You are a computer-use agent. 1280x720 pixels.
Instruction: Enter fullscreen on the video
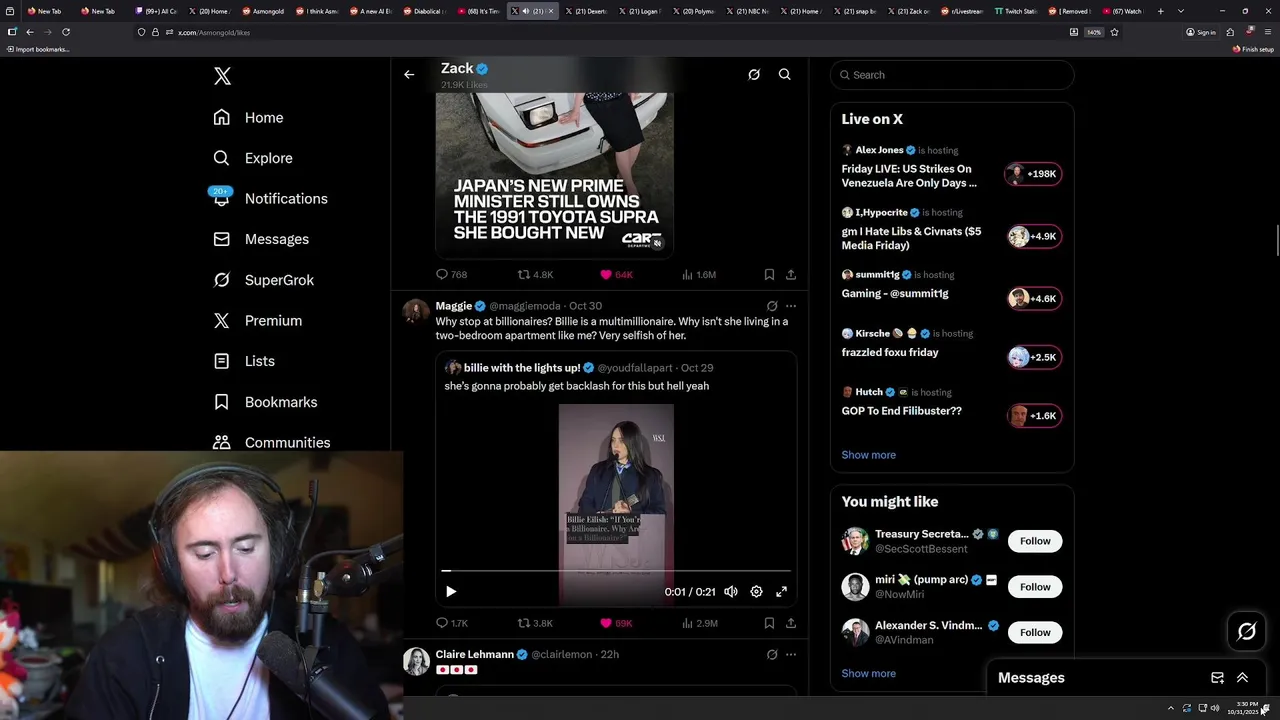pos(782,592)
